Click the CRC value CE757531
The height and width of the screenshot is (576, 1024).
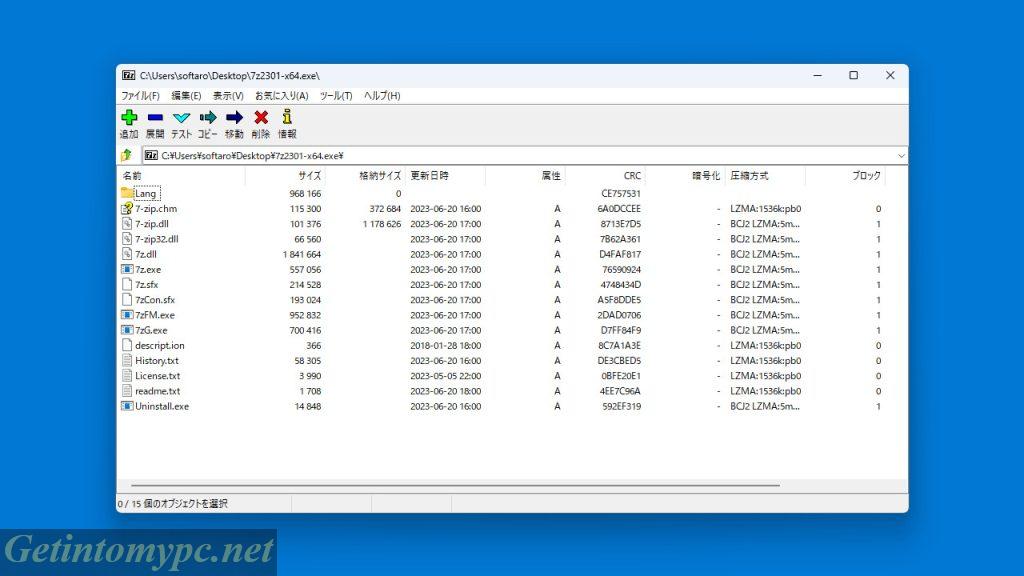[x=621, y=193]
